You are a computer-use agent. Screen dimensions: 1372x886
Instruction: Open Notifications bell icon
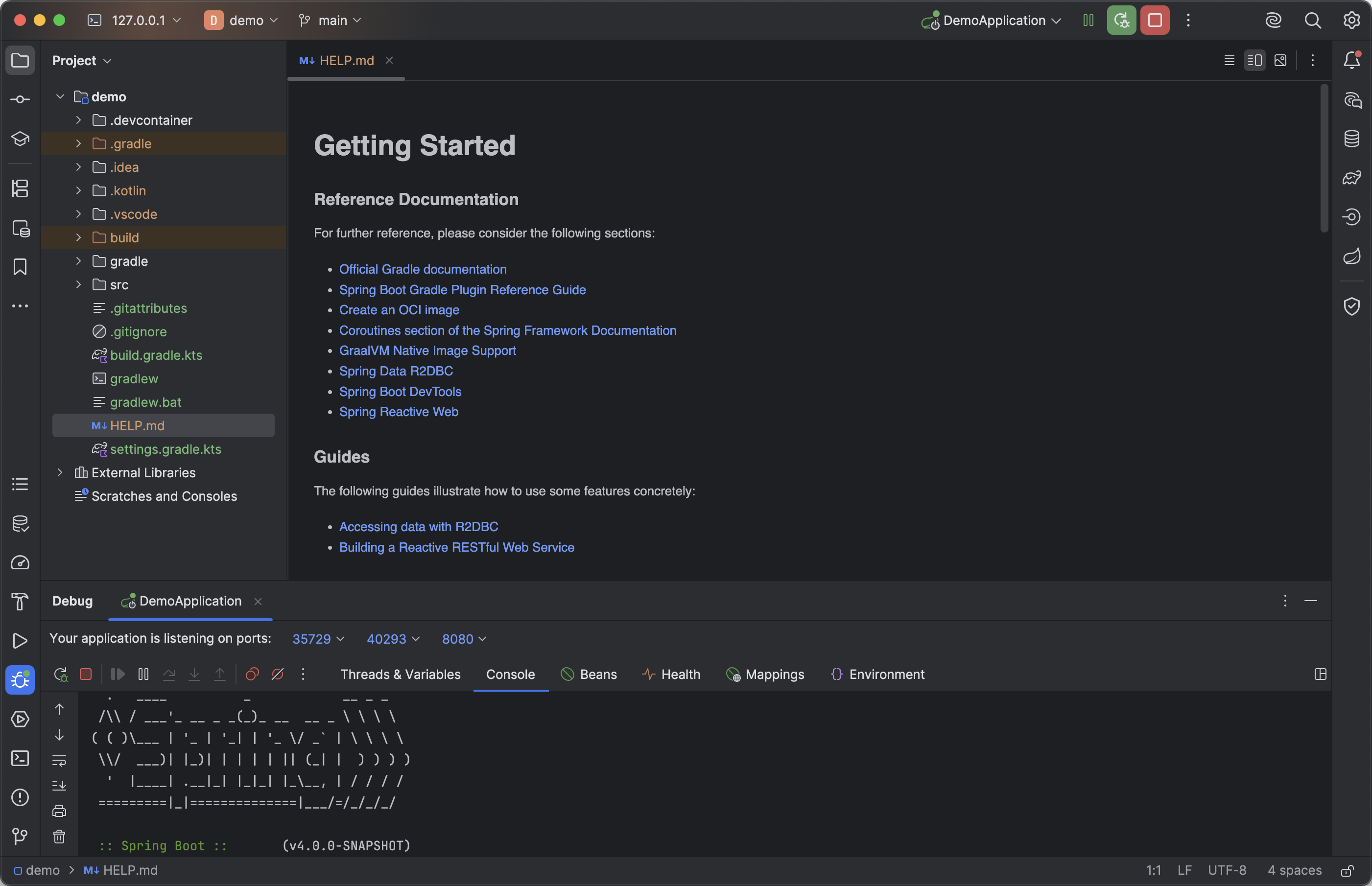[x=1351, y=60]
